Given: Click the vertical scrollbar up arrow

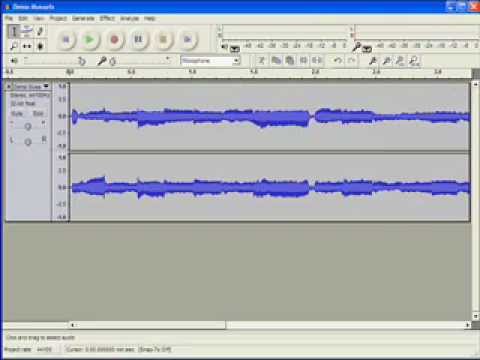Looking at the screenshot, I should [x=476, y=84].
